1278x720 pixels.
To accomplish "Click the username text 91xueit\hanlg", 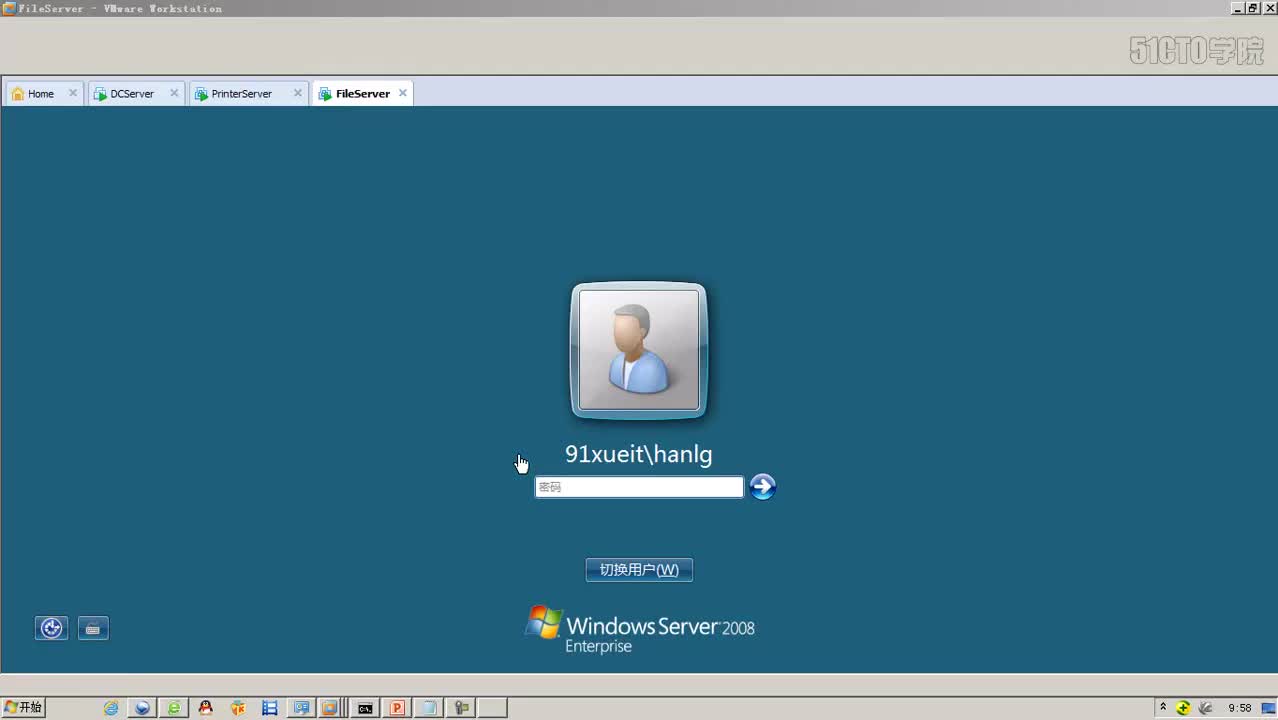I will (x=639, y=454).
